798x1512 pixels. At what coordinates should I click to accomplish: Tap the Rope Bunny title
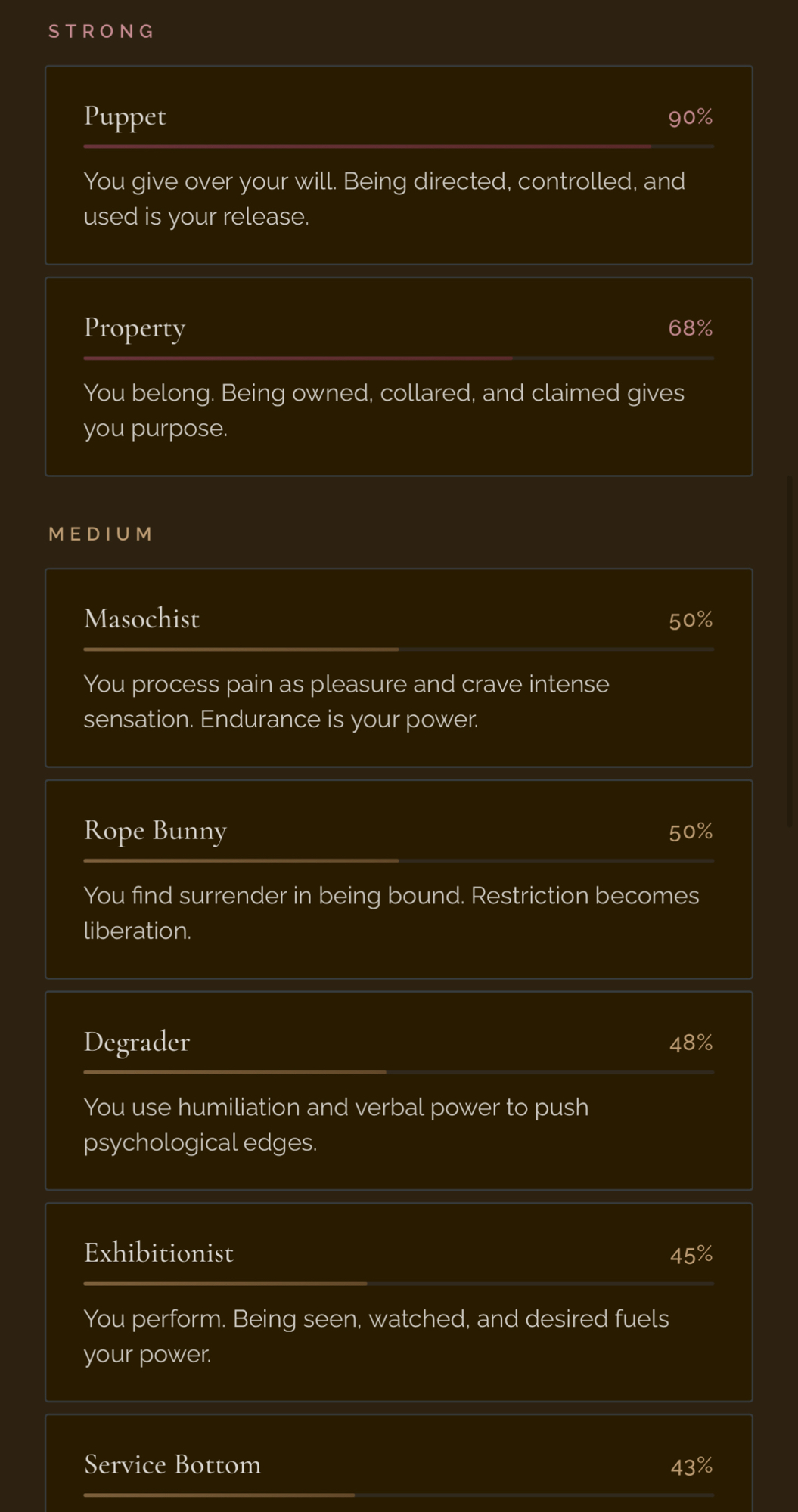pyautogui.click(x=155, y=831)
